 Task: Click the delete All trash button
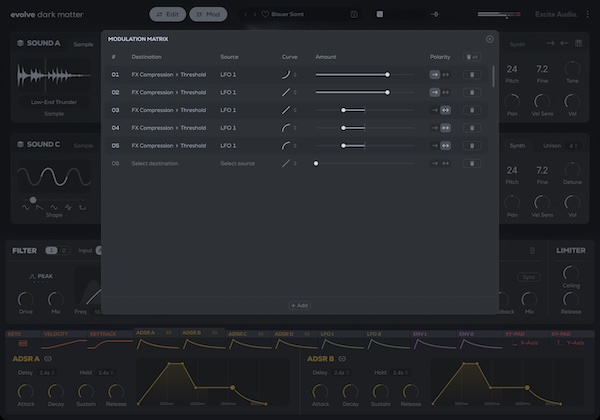[472, 57]
